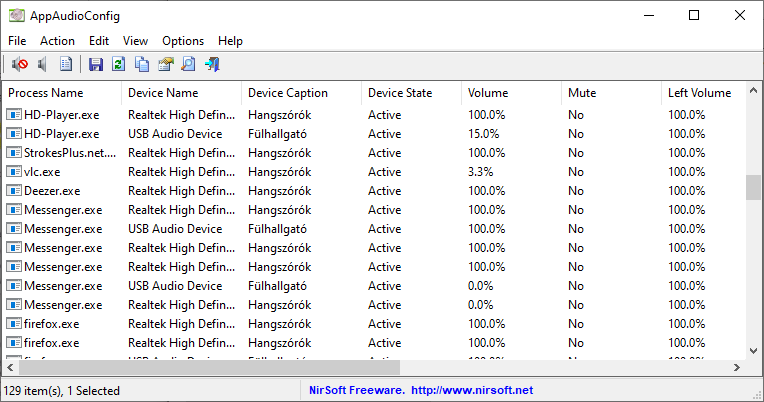Click the vertical scrollbar down arrow
The width and height of the screenshot is (764, 402).
[x=753, y=350]
